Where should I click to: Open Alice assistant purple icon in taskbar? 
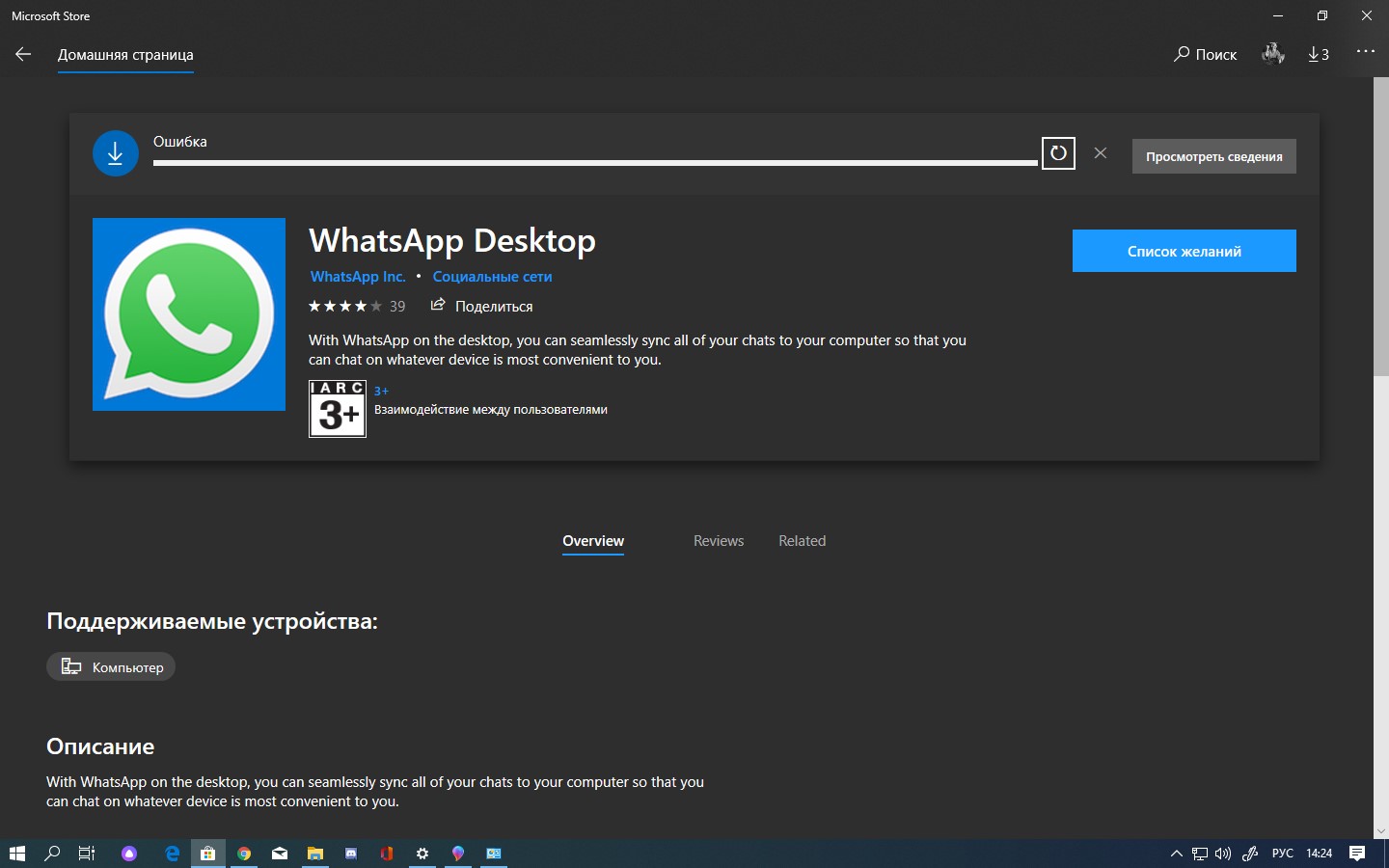[129, 854]
